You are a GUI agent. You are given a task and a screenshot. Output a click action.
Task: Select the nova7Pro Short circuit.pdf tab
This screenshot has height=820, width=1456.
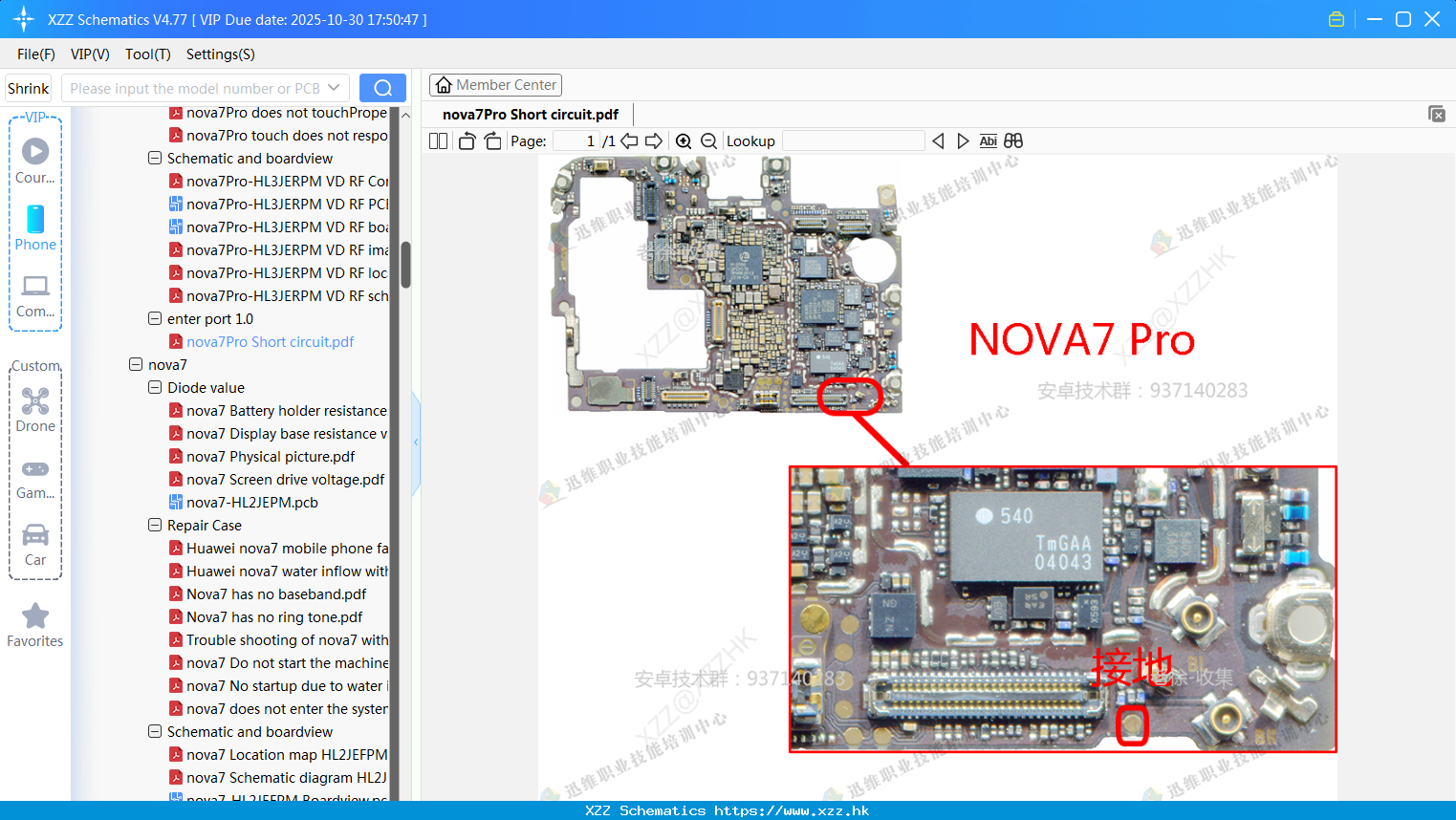[x=531, y=115]
